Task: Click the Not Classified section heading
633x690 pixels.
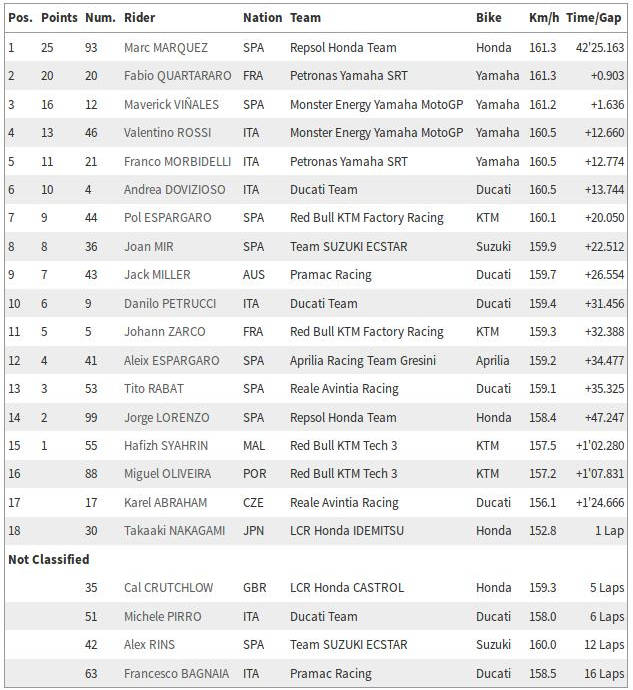Action: (x=48, y=559)
